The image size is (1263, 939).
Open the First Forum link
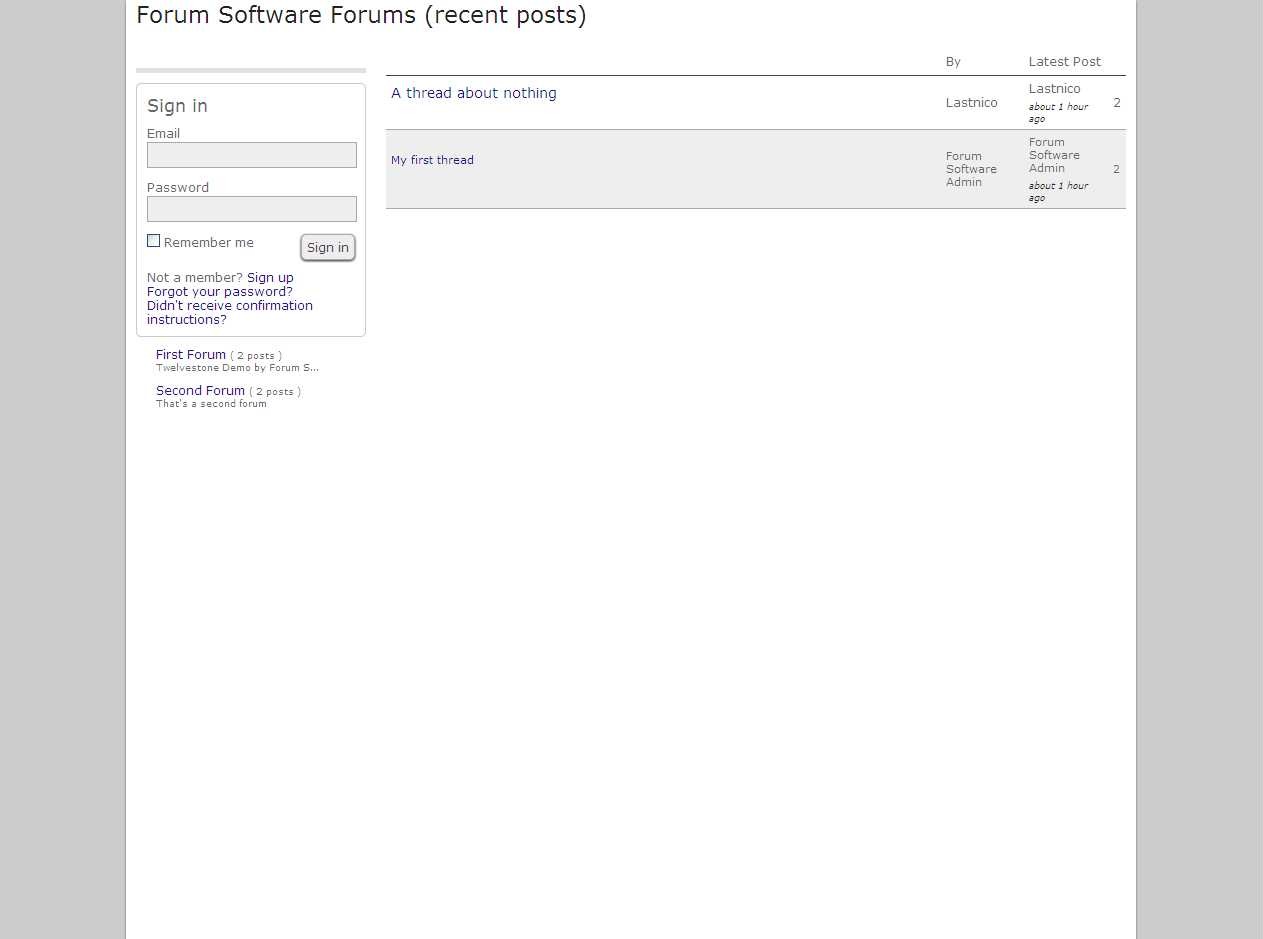tap(191, 355)
